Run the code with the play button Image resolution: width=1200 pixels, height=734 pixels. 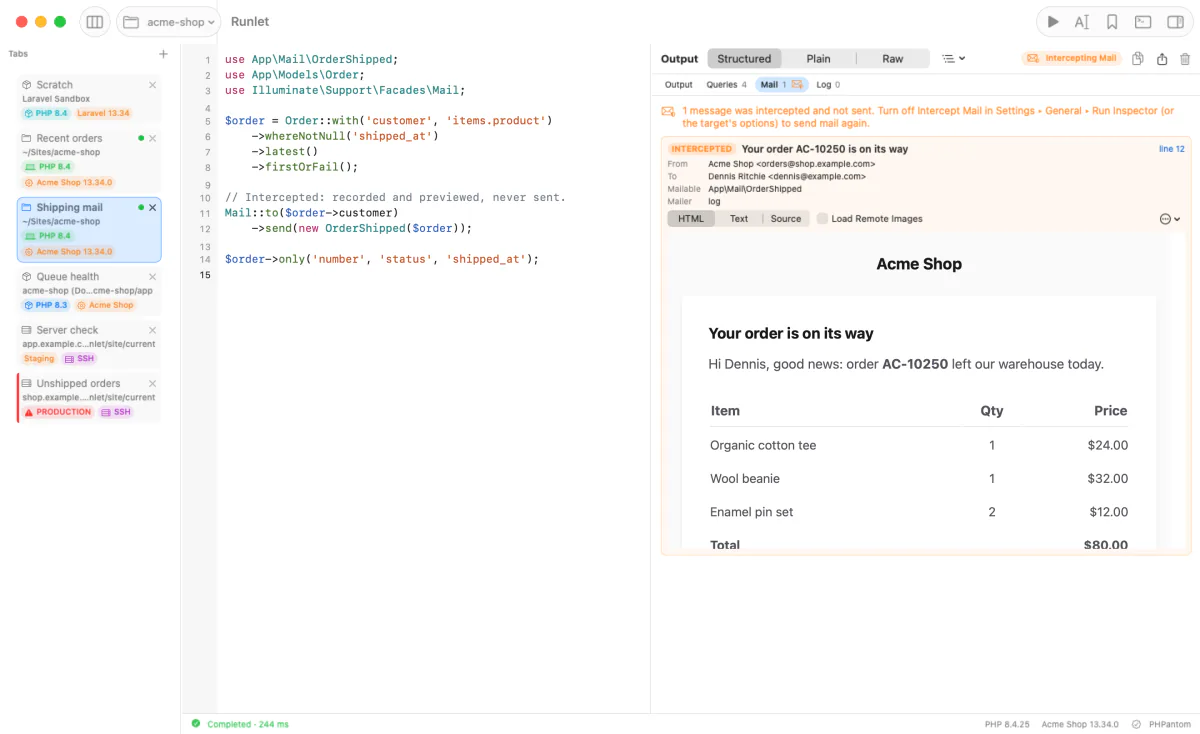coord(1052,22)
